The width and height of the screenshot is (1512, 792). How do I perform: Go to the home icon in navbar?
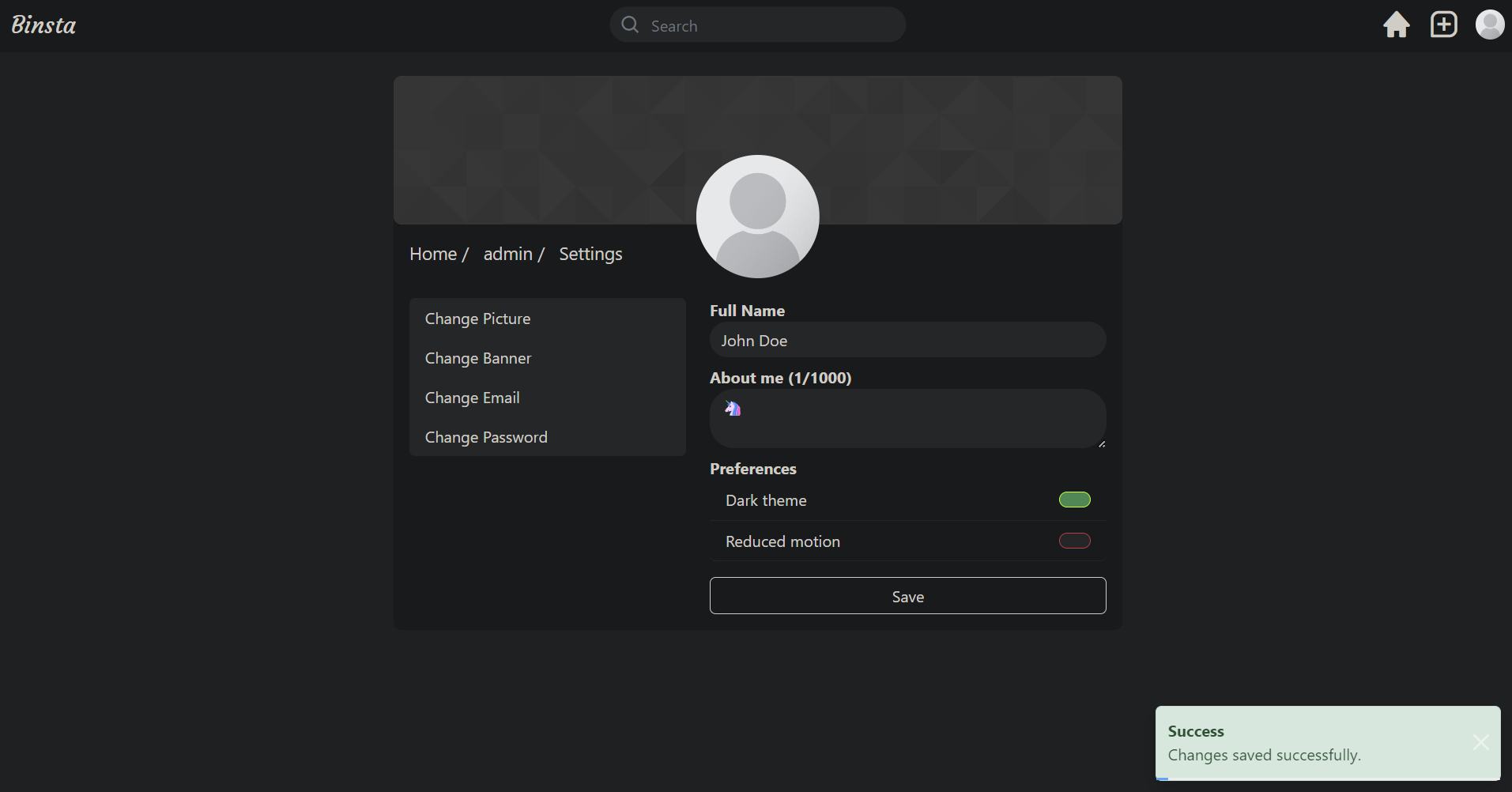click(1396, 25)
